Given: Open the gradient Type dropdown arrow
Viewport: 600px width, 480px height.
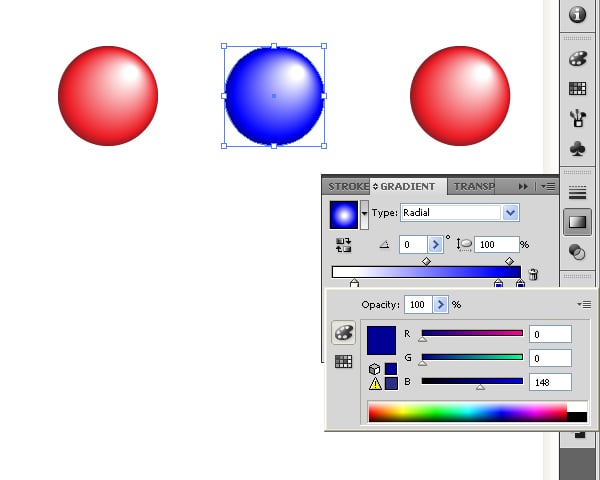Looking at the screenshot, I should pyautogui.click(x=510, y=212).
